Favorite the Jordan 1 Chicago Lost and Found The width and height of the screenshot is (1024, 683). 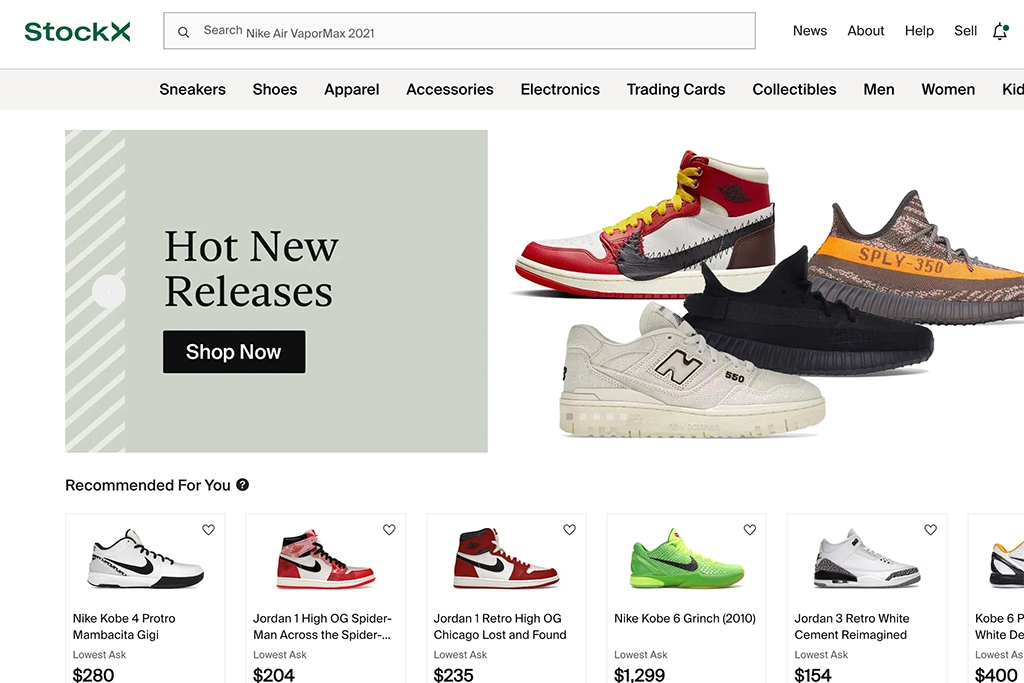coord(569,530)
